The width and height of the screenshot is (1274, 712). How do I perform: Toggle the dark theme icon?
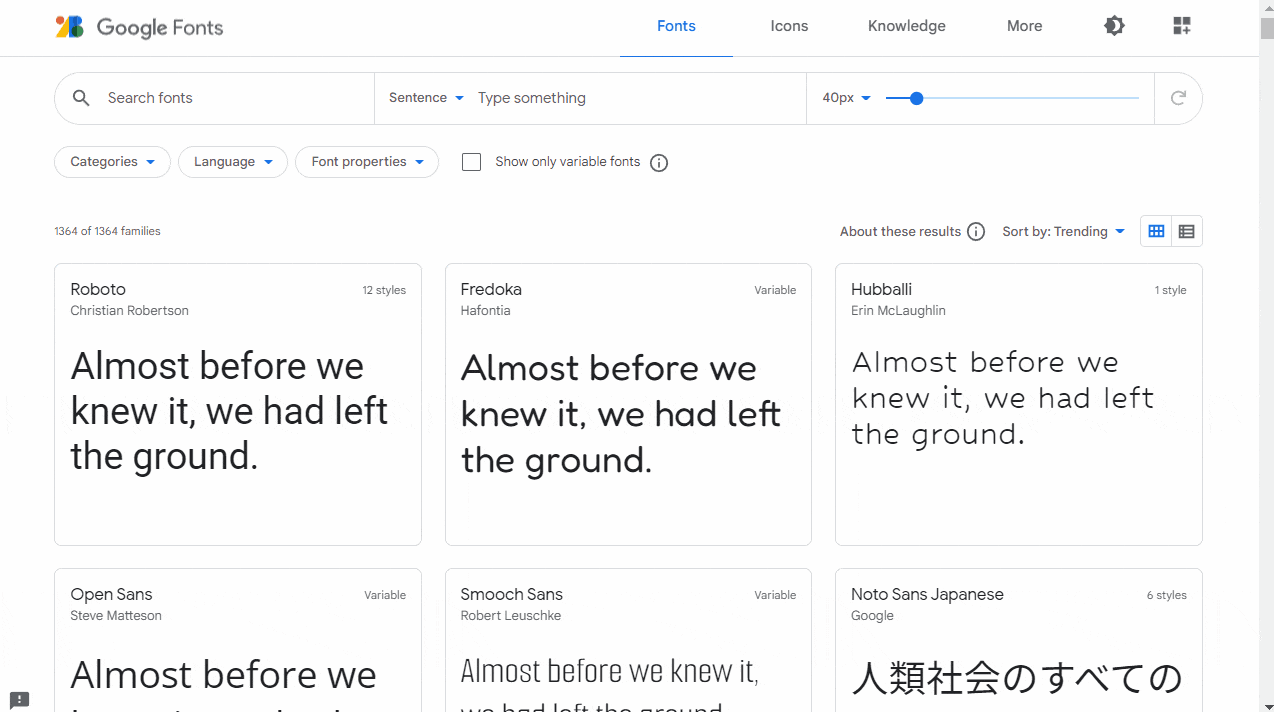(1114, 26)
